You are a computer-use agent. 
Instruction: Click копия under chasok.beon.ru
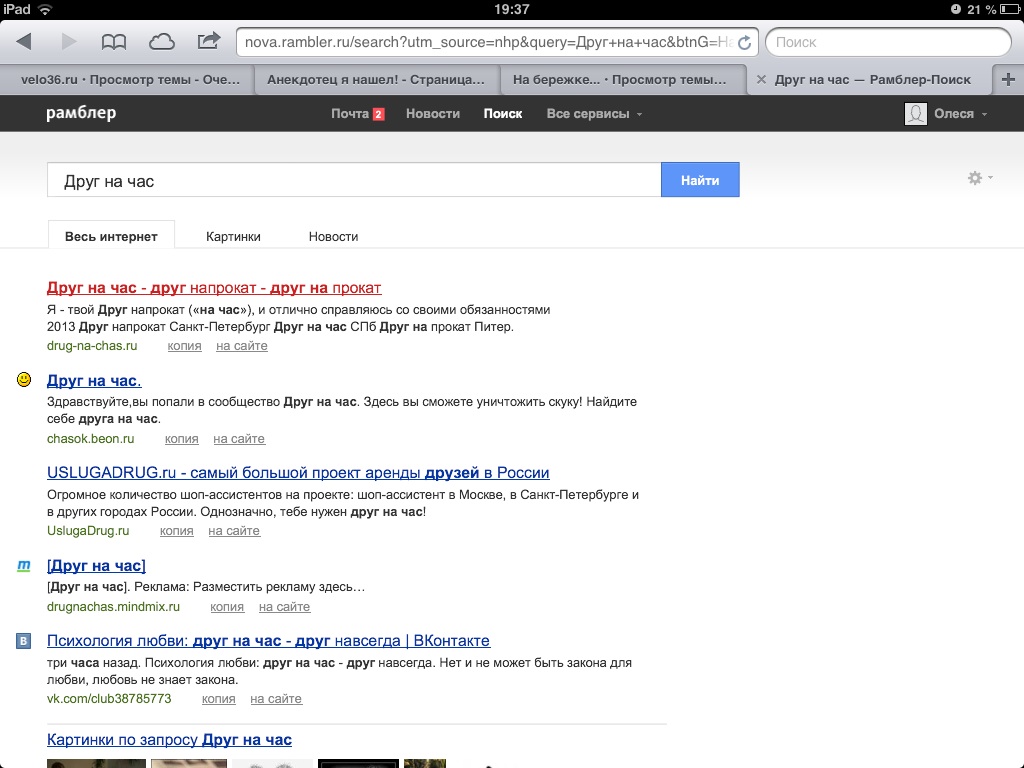[182, 439]
